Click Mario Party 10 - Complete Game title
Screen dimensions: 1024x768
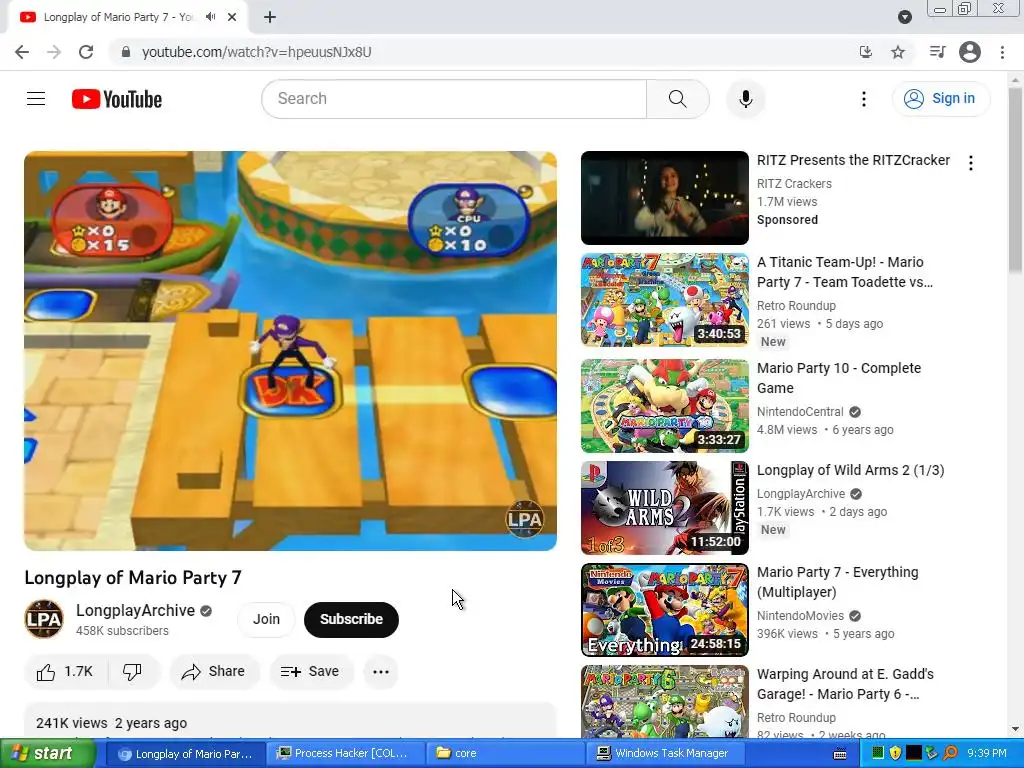click(839, 377)
